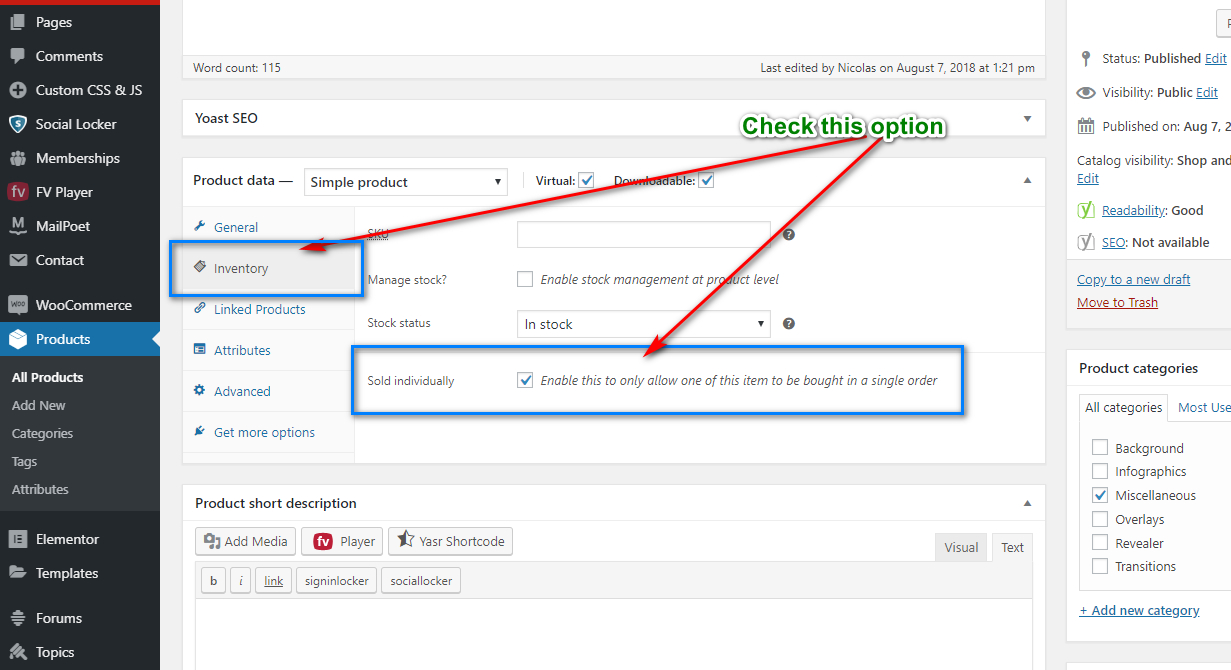Image resolution: width=1231 pixels, height=670 pixels.
Task: Click the Add new category link
Action: pyautogui.click(x=1139, y=610)
